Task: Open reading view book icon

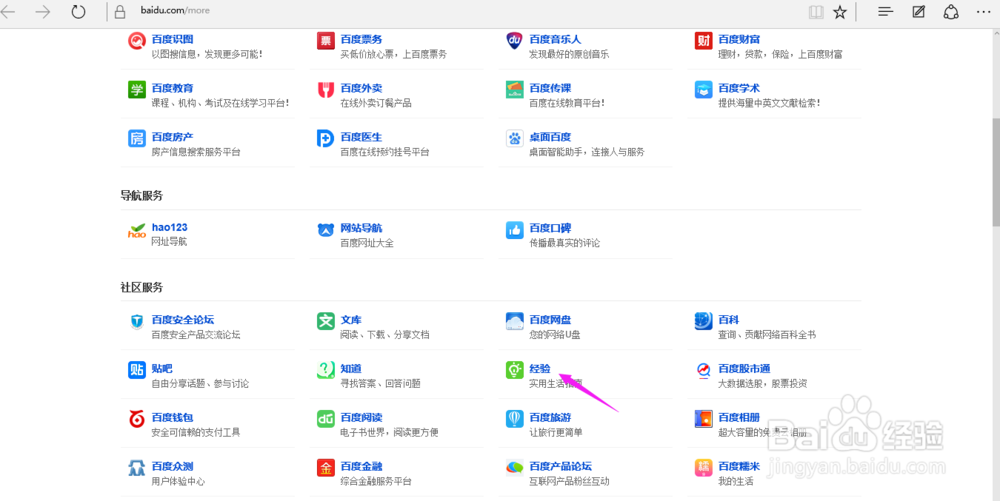Action: click(815, 12)
